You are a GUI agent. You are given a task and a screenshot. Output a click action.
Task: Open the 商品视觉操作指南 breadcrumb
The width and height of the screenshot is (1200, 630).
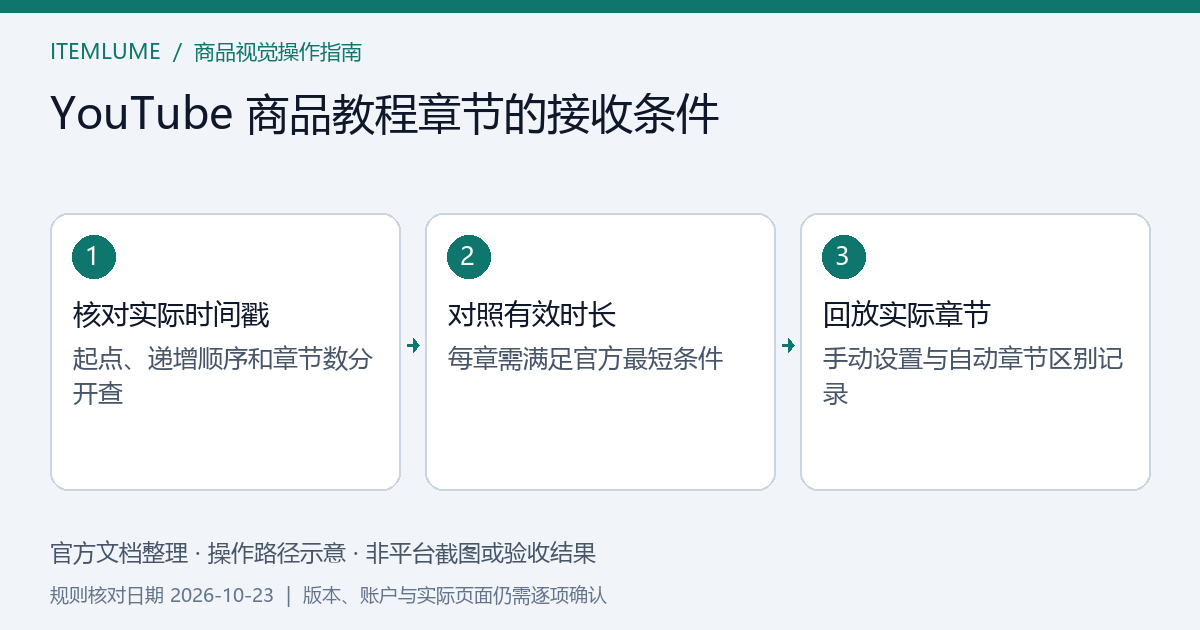[x=278, y=52]
